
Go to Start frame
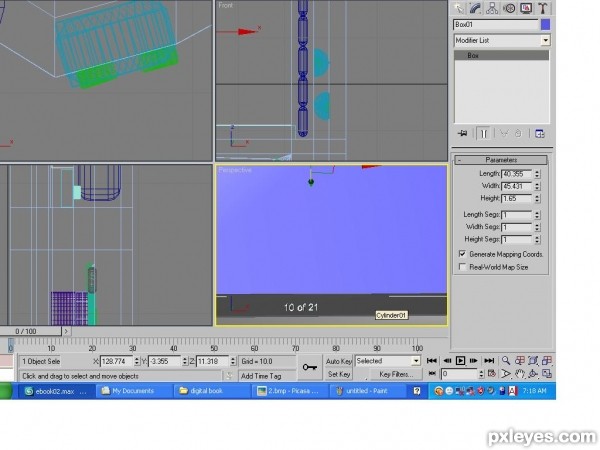432,360
